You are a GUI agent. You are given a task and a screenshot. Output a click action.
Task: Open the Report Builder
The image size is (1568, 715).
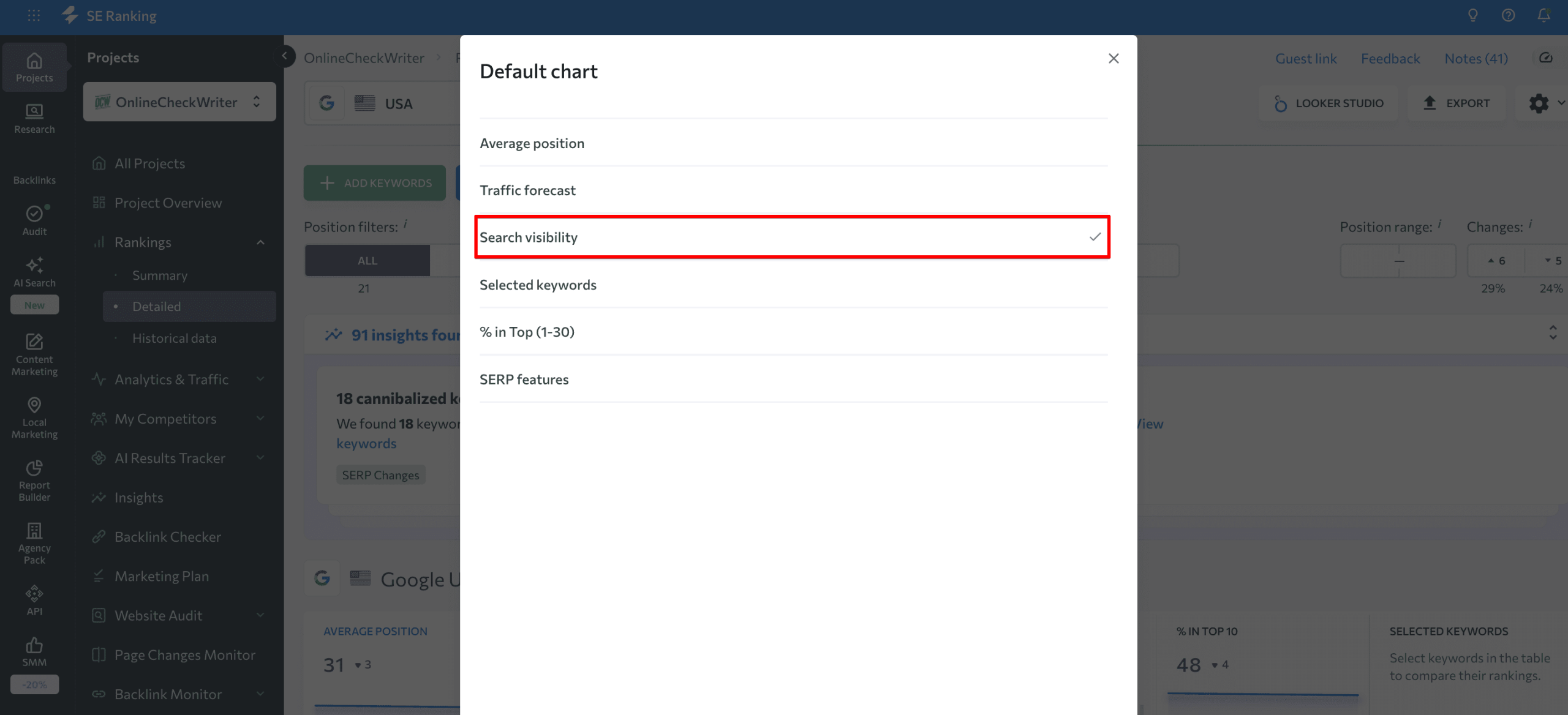click(34, 481)
